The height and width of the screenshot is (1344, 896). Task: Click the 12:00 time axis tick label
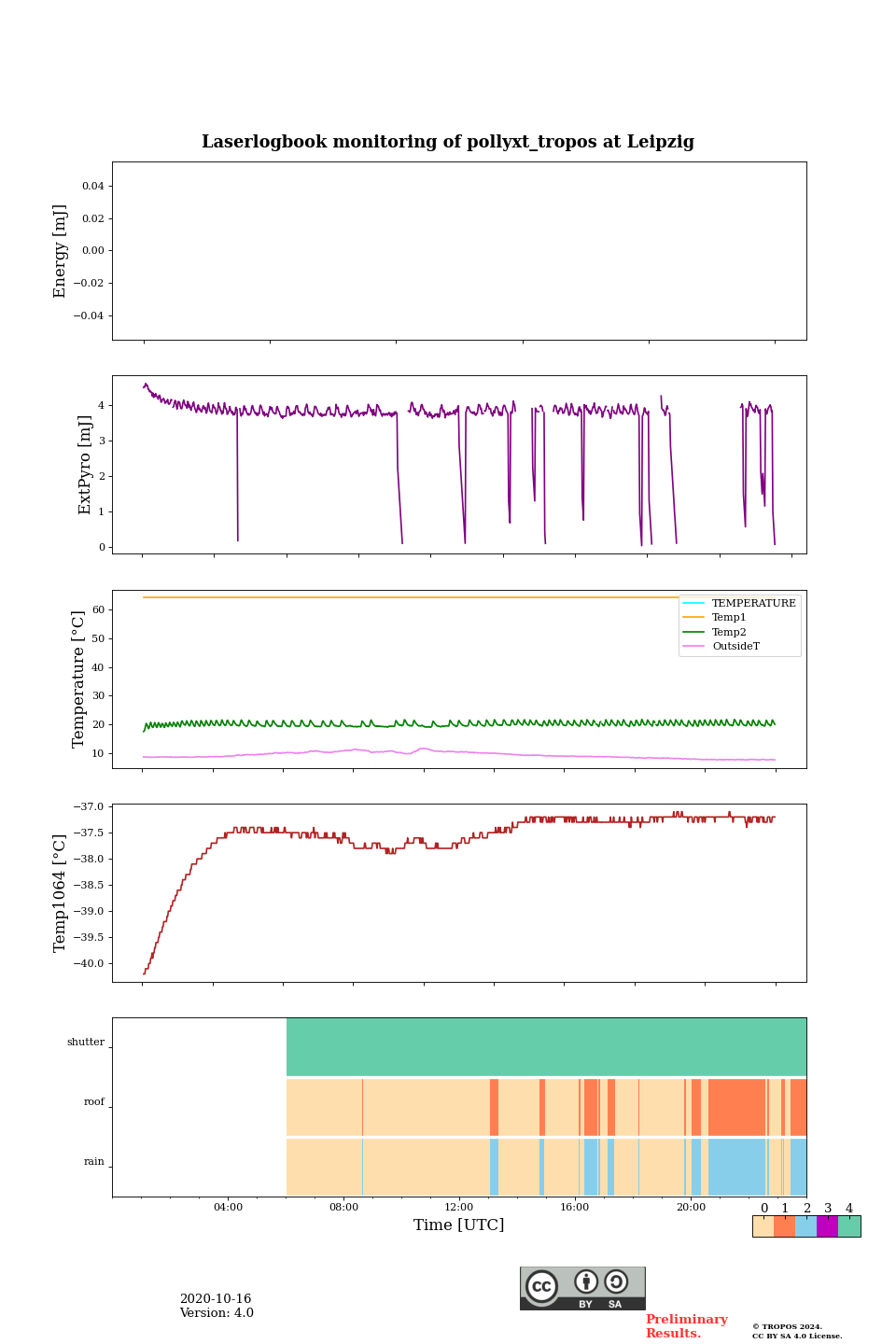[x=459, y=1207]
